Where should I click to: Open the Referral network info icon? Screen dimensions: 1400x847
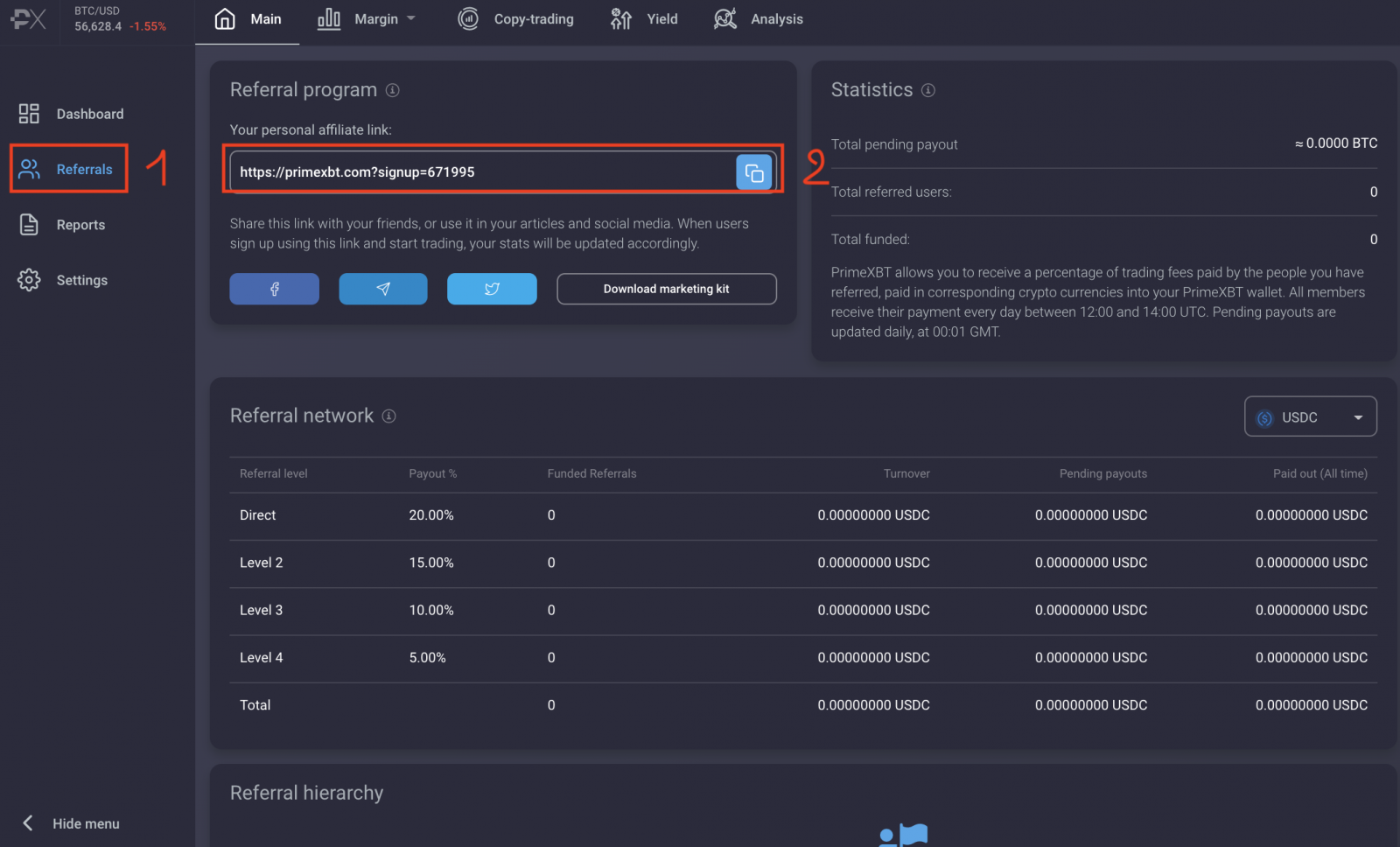(388, 416)
